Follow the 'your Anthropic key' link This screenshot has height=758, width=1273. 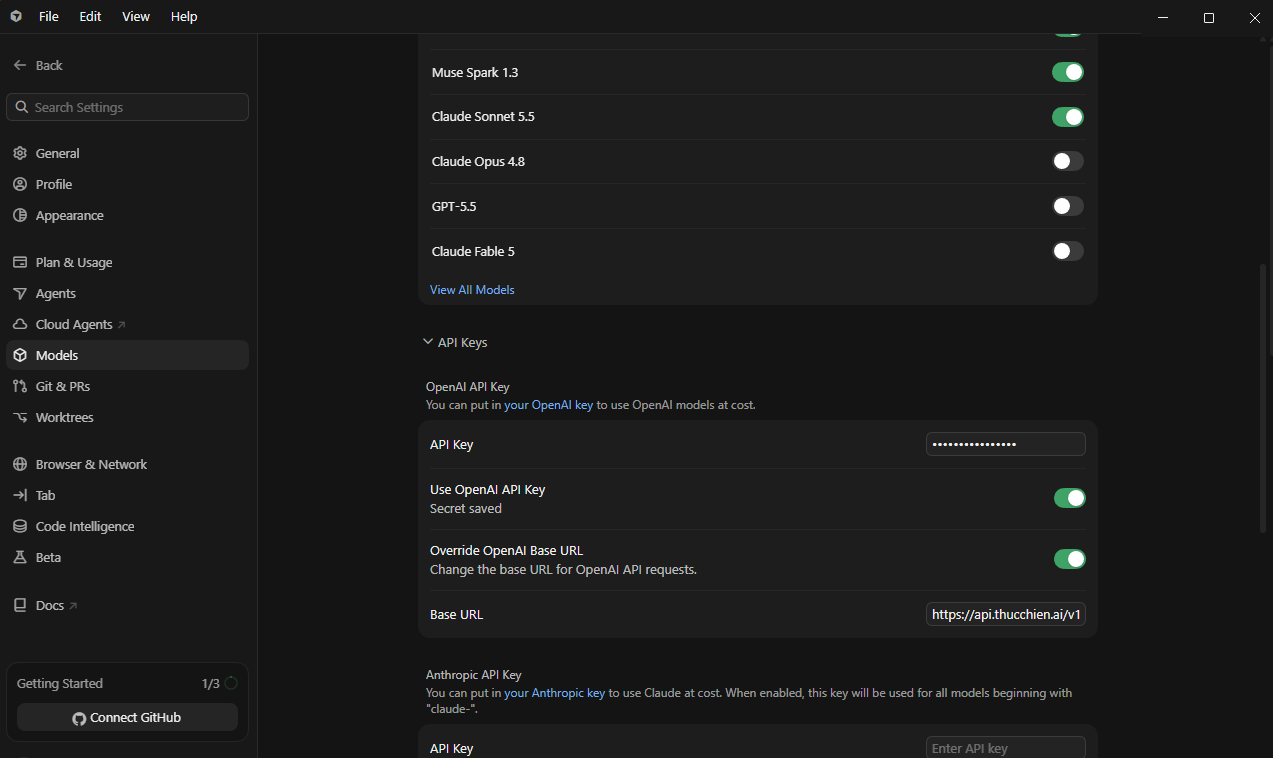click(x=555, y=693)
